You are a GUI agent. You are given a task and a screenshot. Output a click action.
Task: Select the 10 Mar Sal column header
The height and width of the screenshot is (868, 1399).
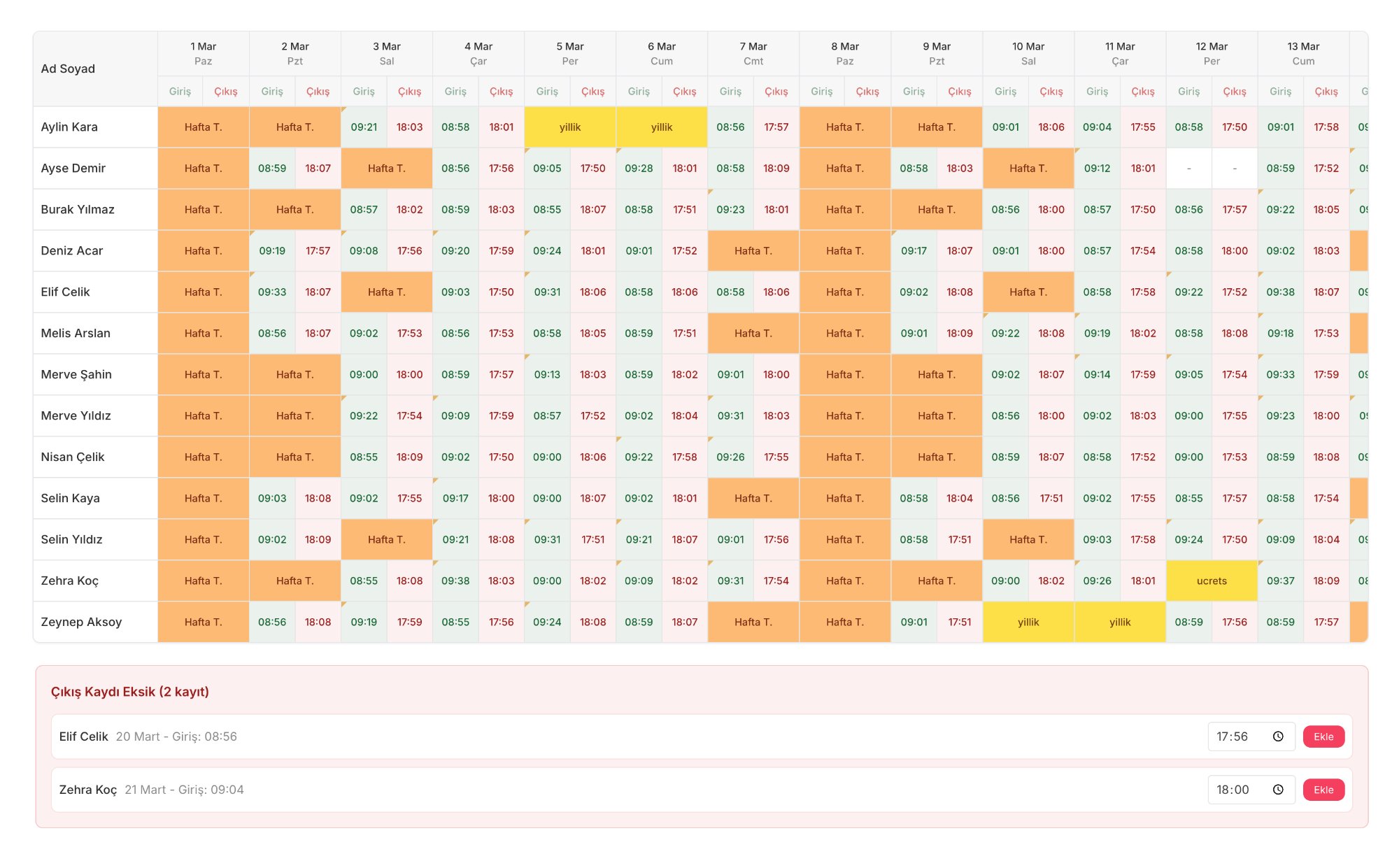(x=1028, y=54)
